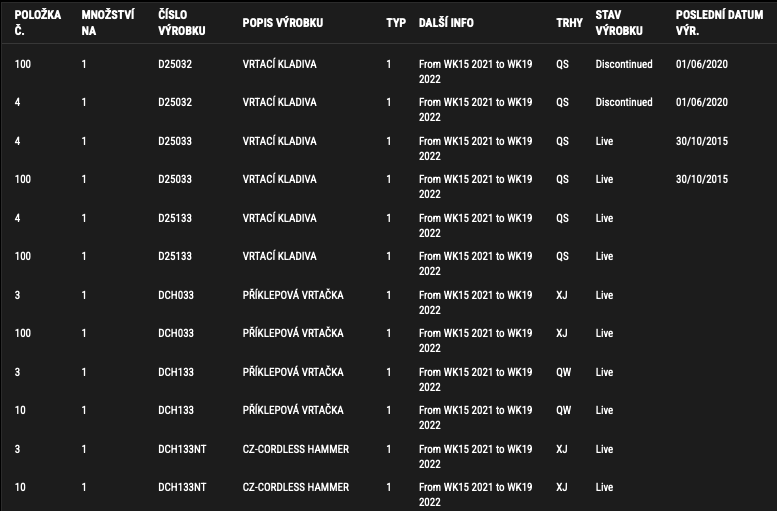Image resolution: width=777 pixels, height=511 pixels.
Task: Click the TYP column header
Action: (x=396, y=23)
